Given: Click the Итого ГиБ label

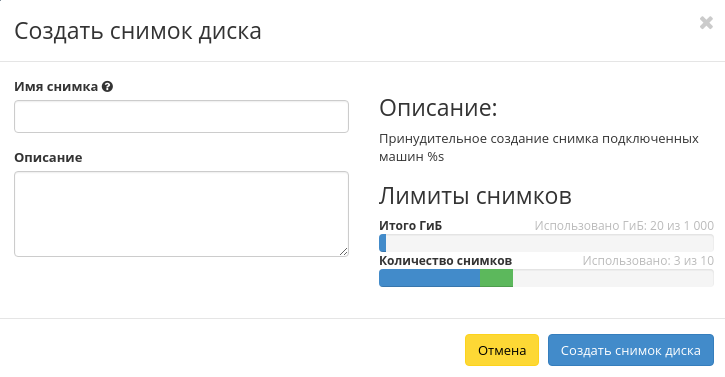Looking at the screenshot, I should 411,226.
